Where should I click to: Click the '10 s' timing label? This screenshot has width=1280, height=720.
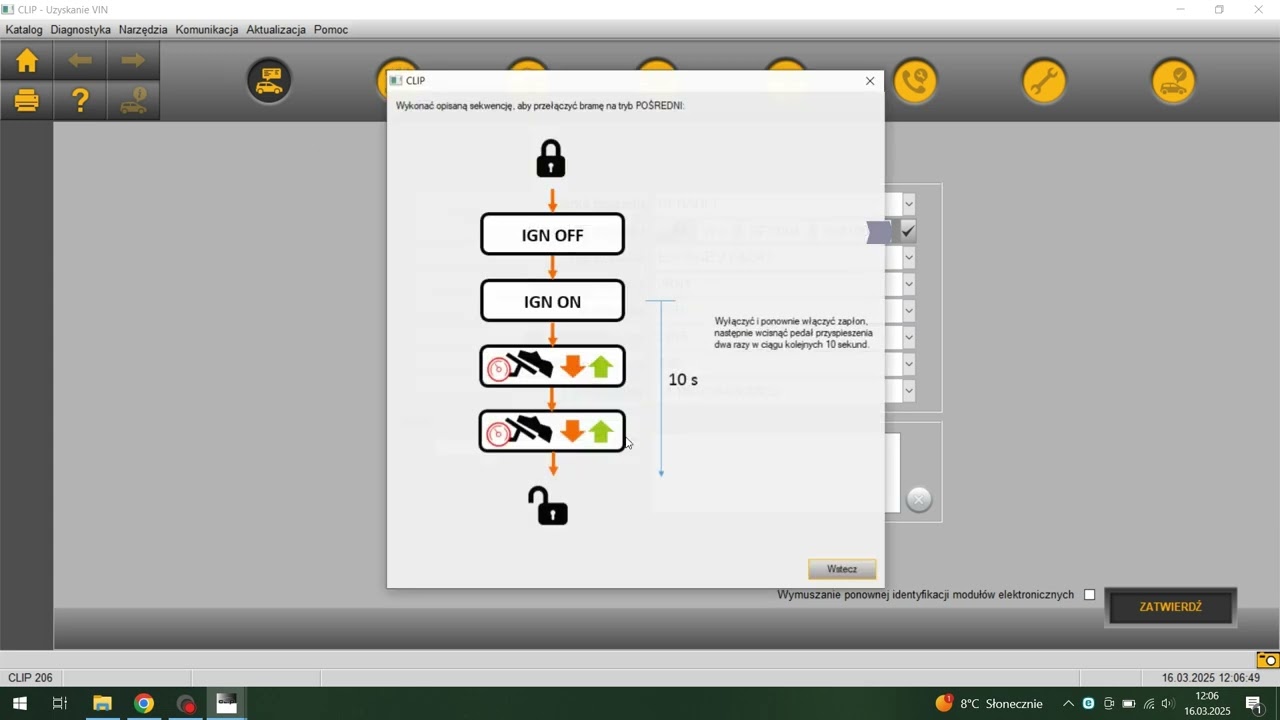[683, 380]
